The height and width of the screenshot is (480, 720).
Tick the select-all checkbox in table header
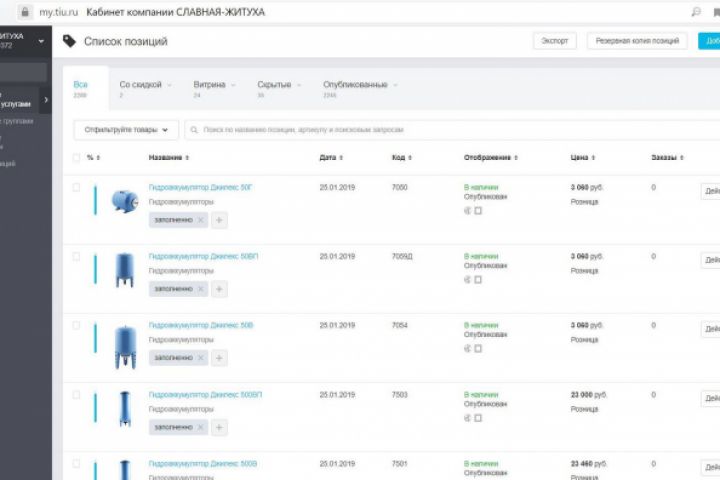[76, 158]
